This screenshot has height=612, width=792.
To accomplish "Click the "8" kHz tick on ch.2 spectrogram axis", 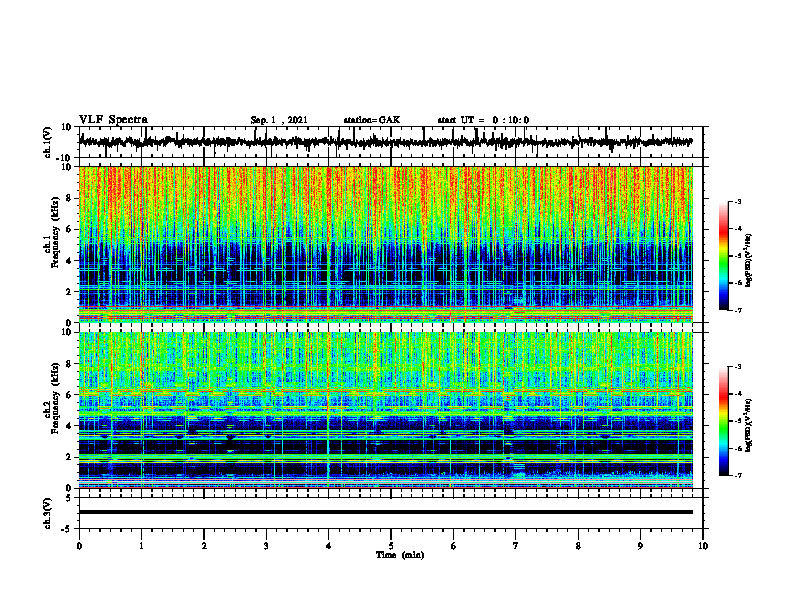I will [x=69, y=364].
